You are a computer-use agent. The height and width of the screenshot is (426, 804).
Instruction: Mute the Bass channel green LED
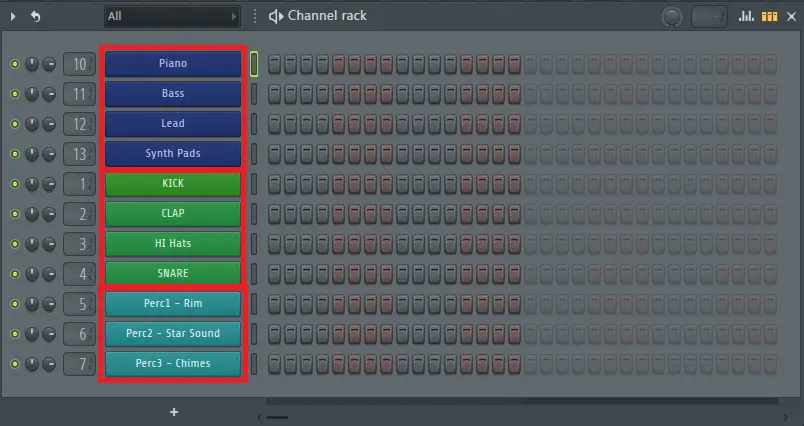pyautogui.click(x=14, y=94)
